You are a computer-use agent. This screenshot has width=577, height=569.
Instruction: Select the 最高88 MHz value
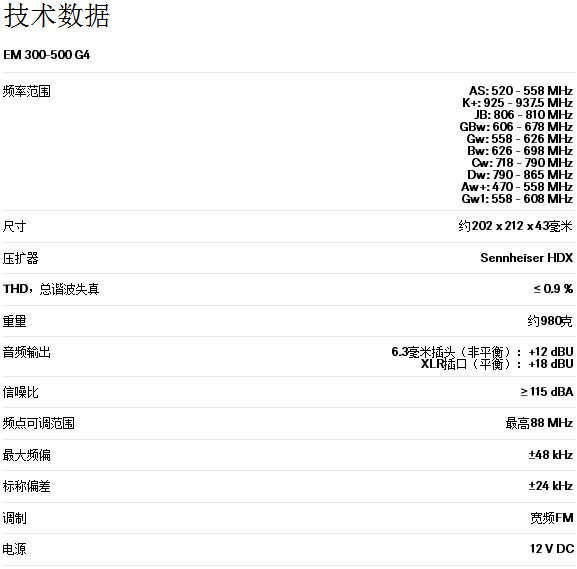coord(539,423)
